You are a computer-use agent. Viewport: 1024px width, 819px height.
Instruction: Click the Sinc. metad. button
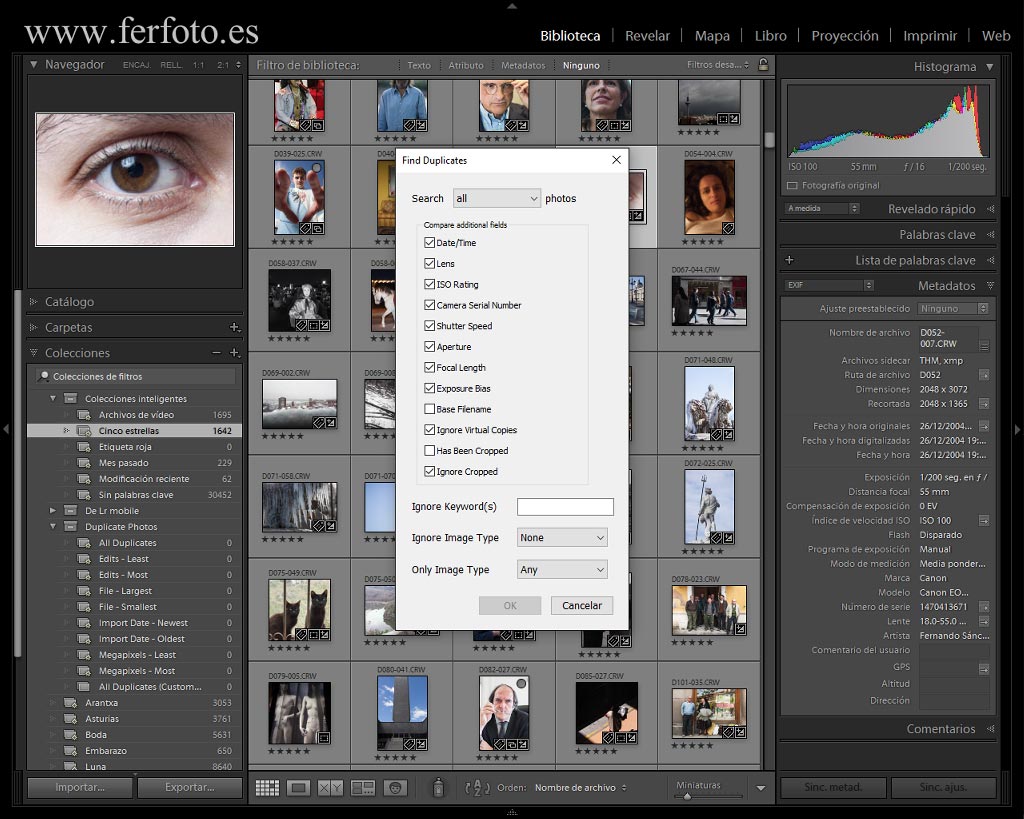pyautogui.click(x=833, y=788)
